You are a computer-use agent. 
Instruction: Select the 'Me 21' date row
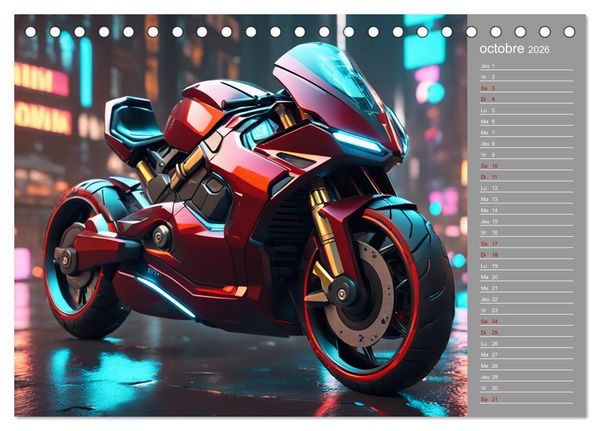tap(527, 288)
